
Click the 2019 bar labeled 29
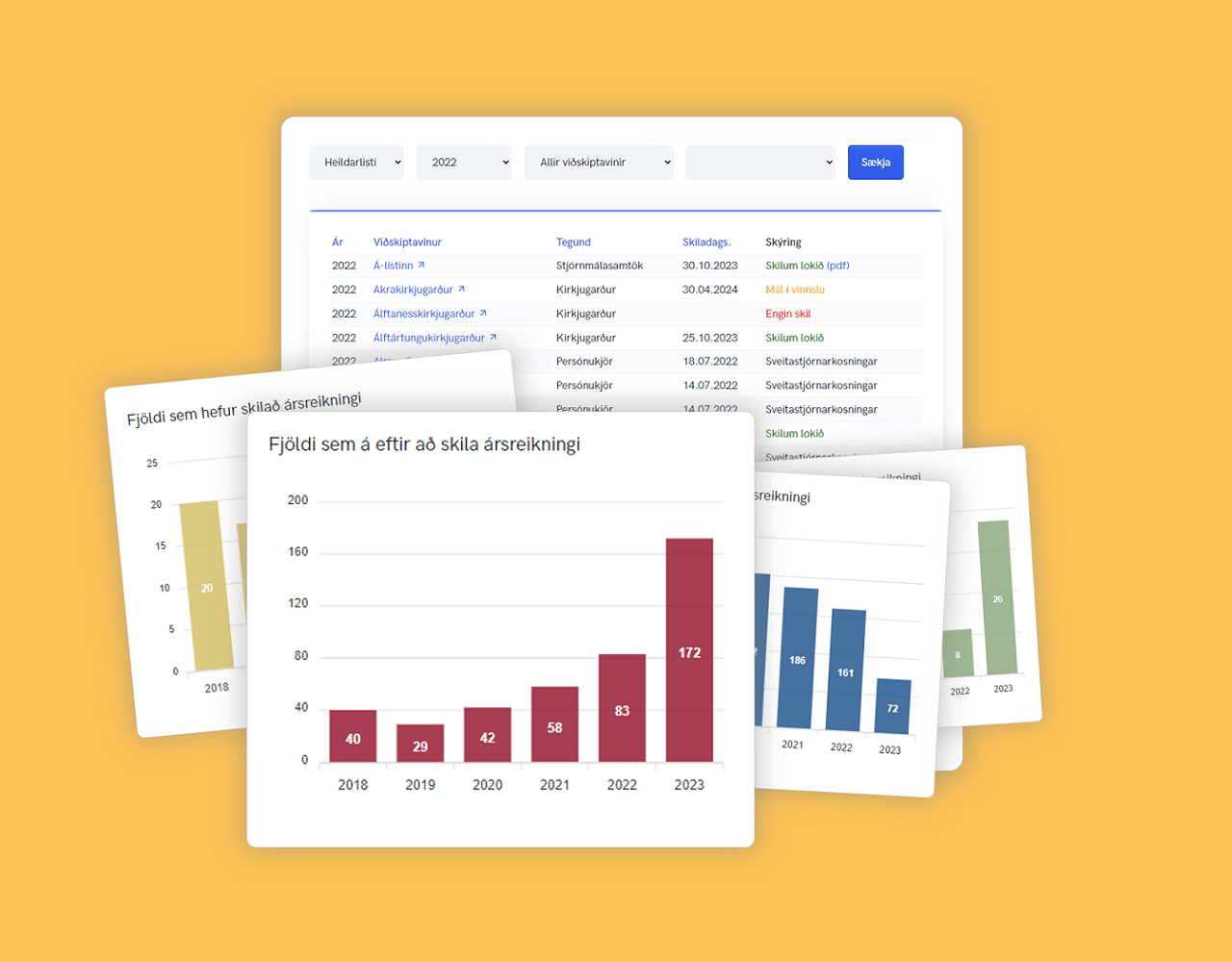[x=420, y=744]
